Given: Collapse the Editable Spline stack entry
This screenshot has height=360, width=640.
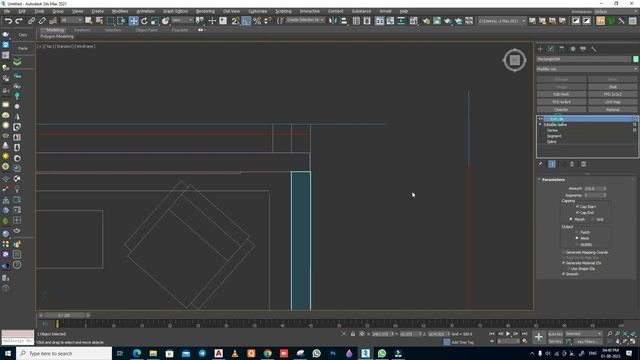Looking at the screenshot, I should pos(540,124).
